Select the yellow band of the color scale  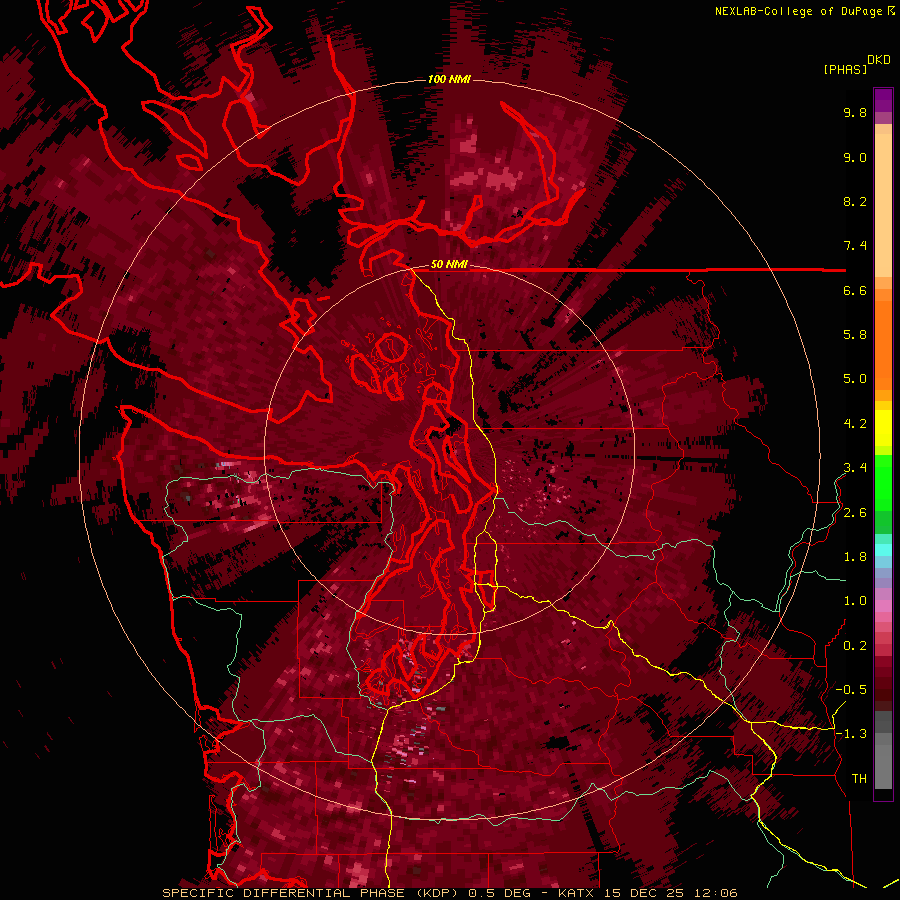883,428
